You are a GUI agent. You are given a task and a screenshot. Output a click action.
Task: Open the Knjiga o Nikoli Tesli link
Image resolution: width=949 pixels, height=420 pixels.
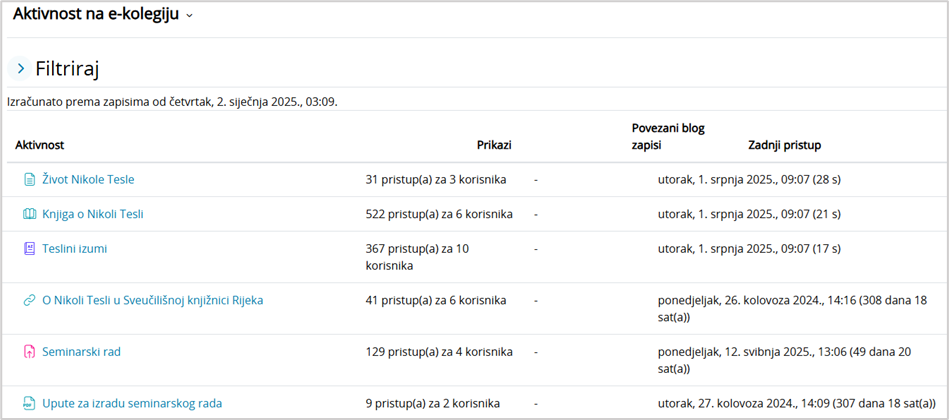click(93, 214)
